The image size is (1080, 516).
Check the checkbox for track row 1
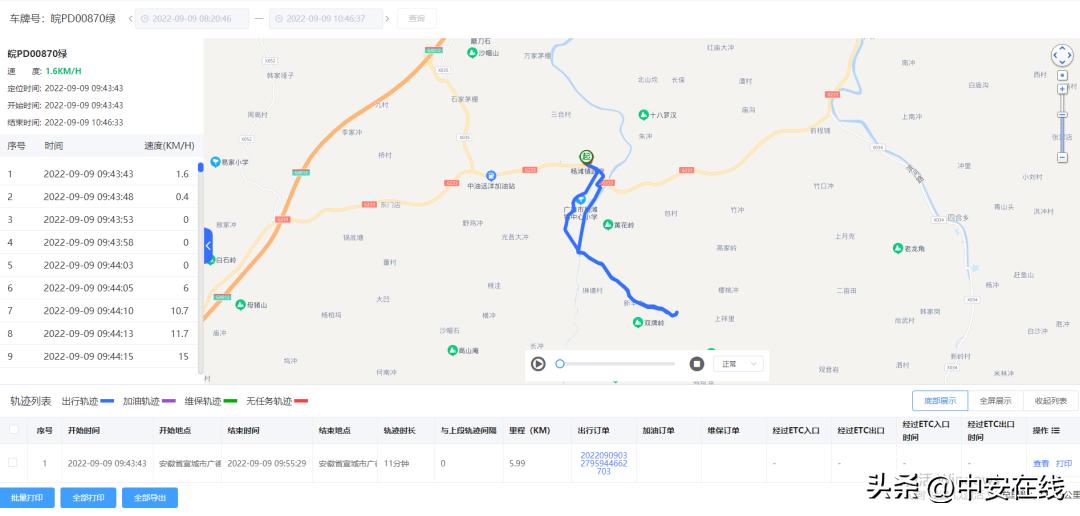tap(13, 463)
